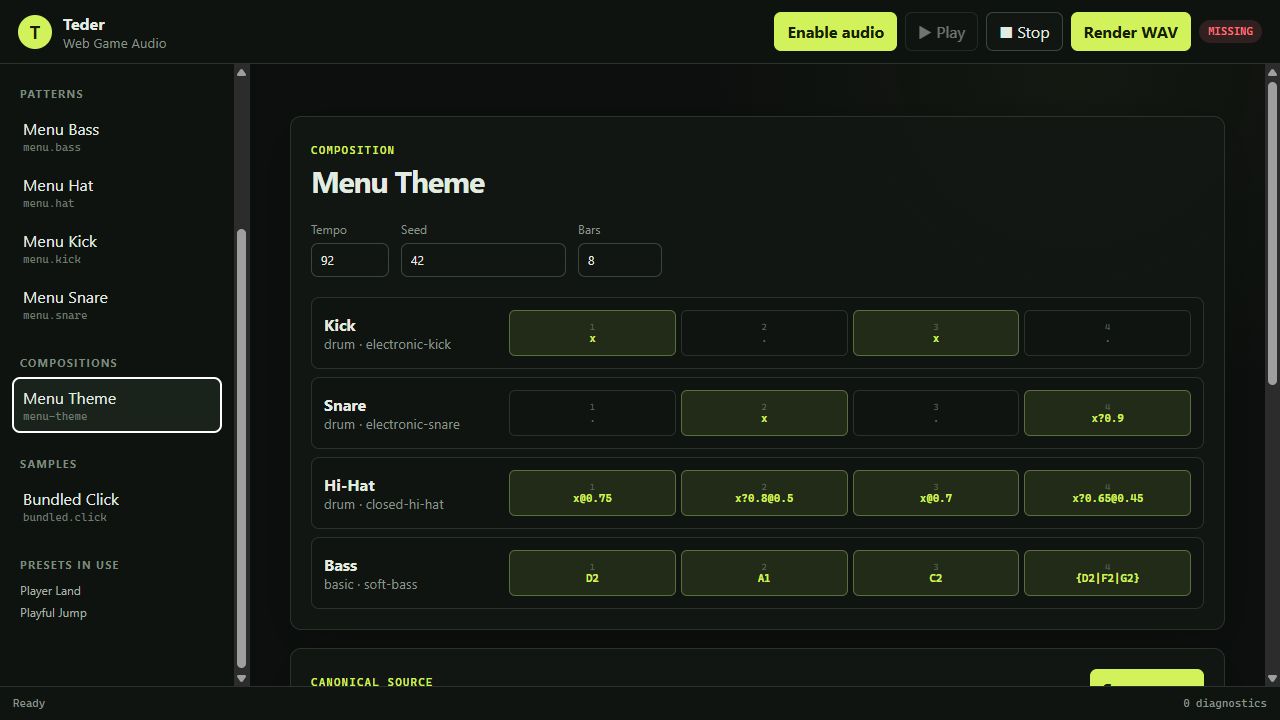Toggle Snare beat 3 cell

tap(936, 413)
